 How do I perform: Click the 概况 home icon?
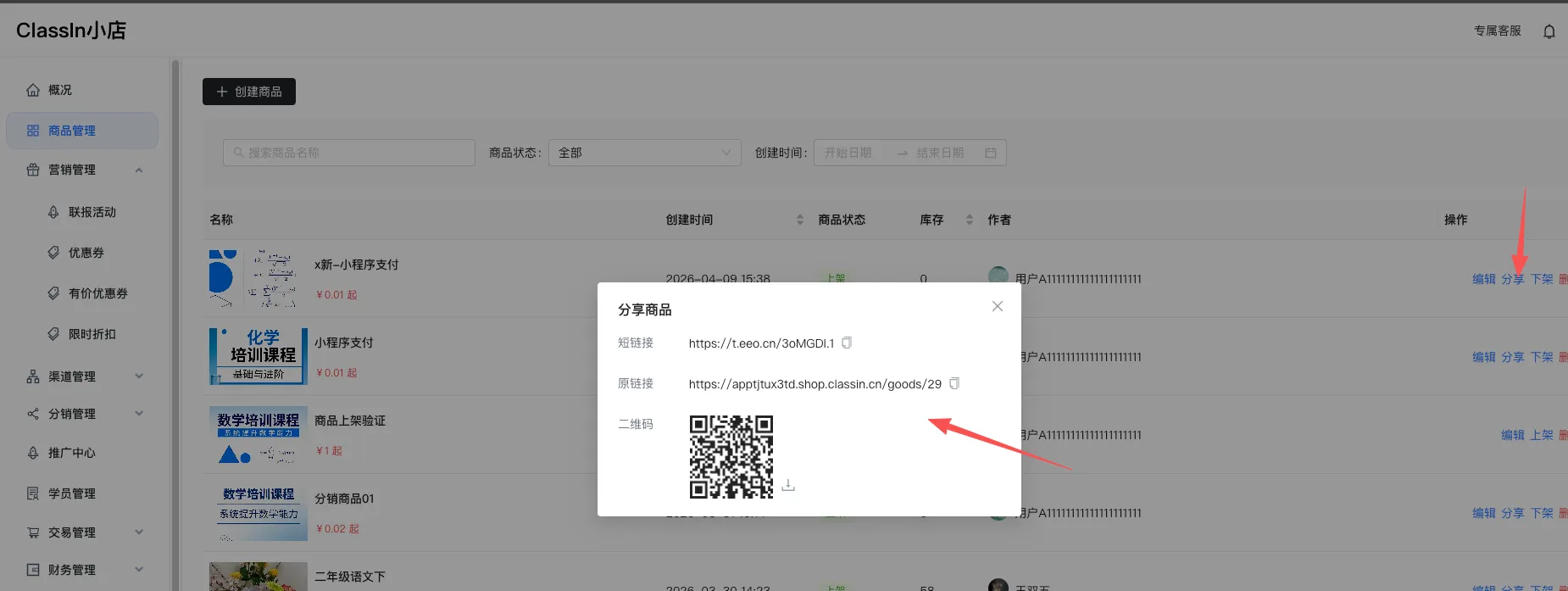pos(33,90)
